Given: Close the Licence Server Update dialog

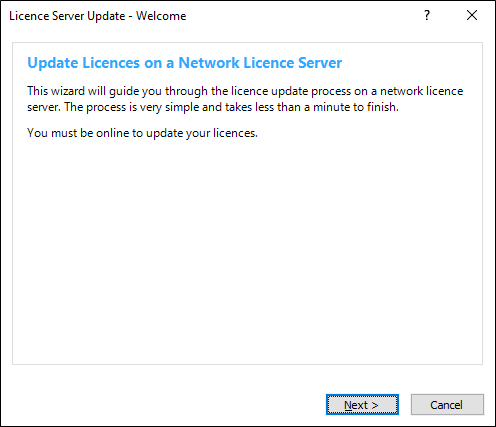Looking at the screenshot, I should click(472, 15).
